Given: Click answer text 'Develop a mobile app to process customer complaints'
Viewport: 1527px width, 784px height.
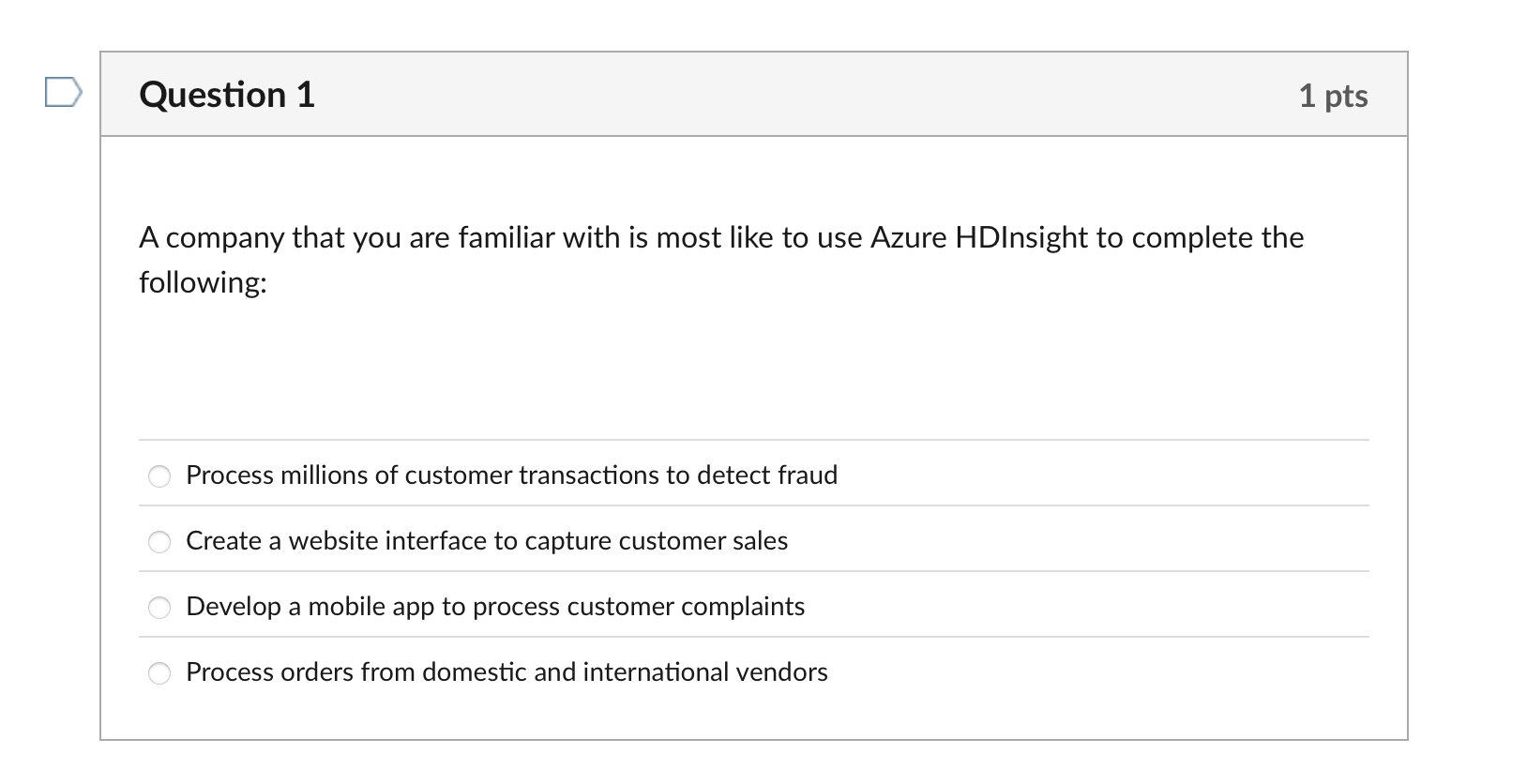Looking at the screenshot, I should tap(495, 607).
